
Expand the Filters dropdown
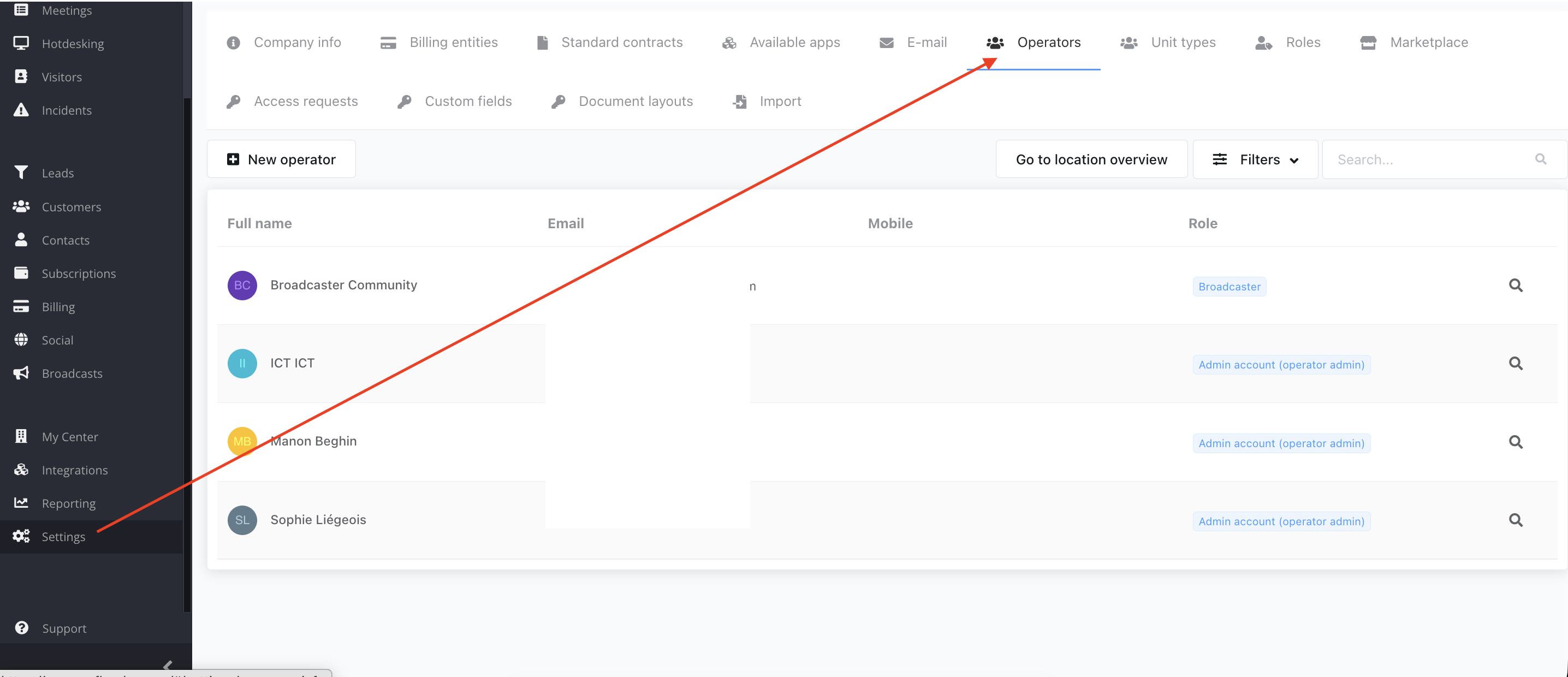click(1255, 159)
